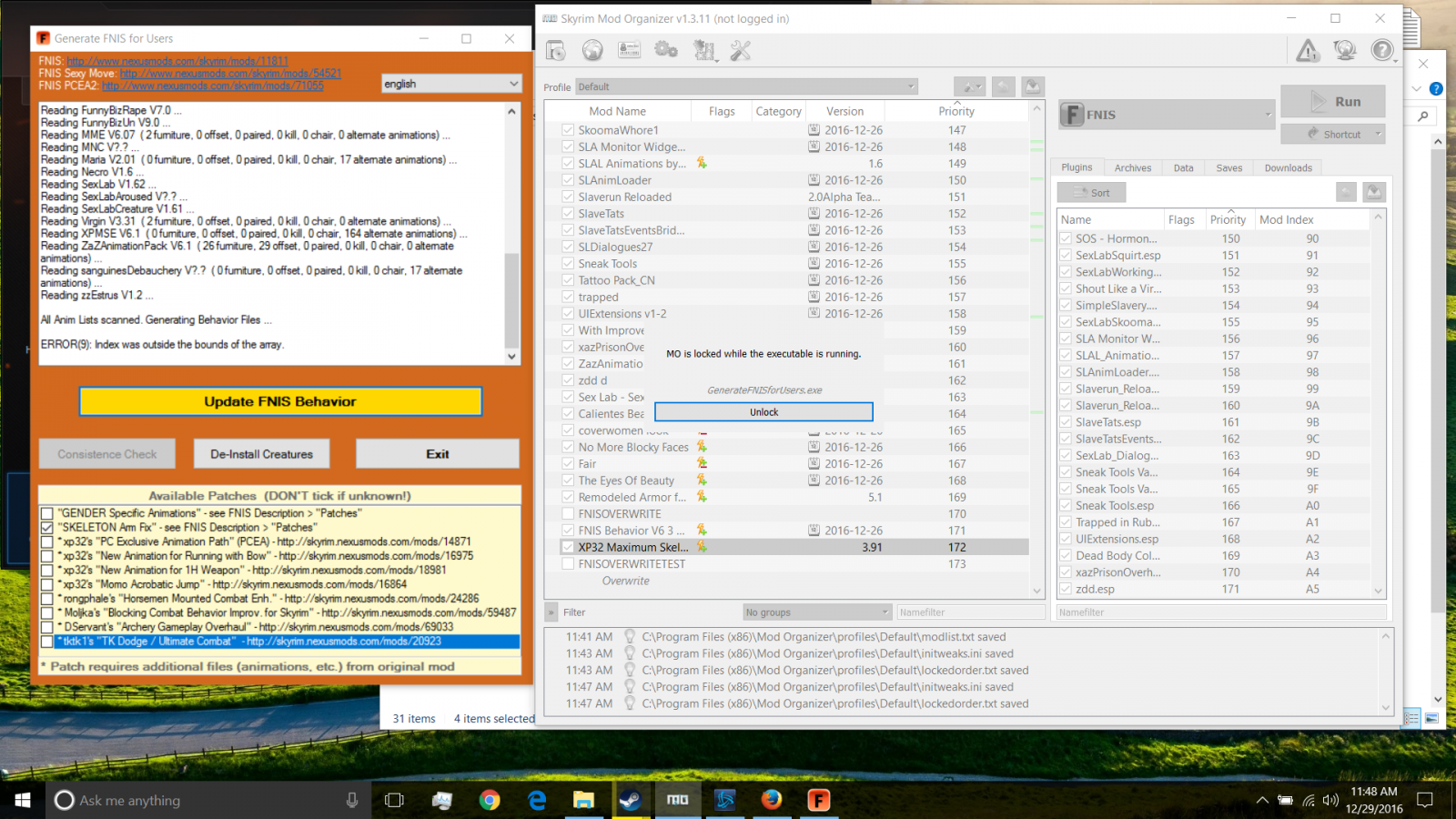Open Steam from the taskbar
The width and height of the screenshot is (1456, 819).
click(630, 800)
